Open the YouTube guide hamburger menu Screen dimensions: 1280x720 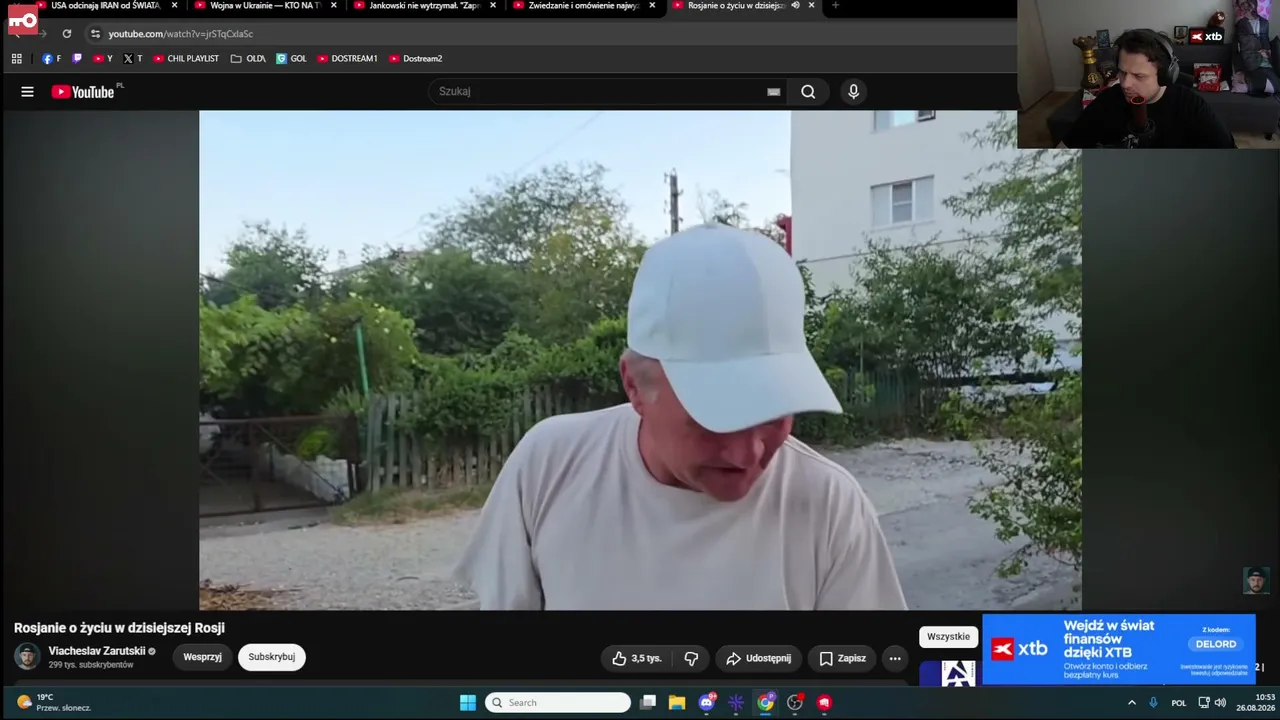tap(27, 92)
